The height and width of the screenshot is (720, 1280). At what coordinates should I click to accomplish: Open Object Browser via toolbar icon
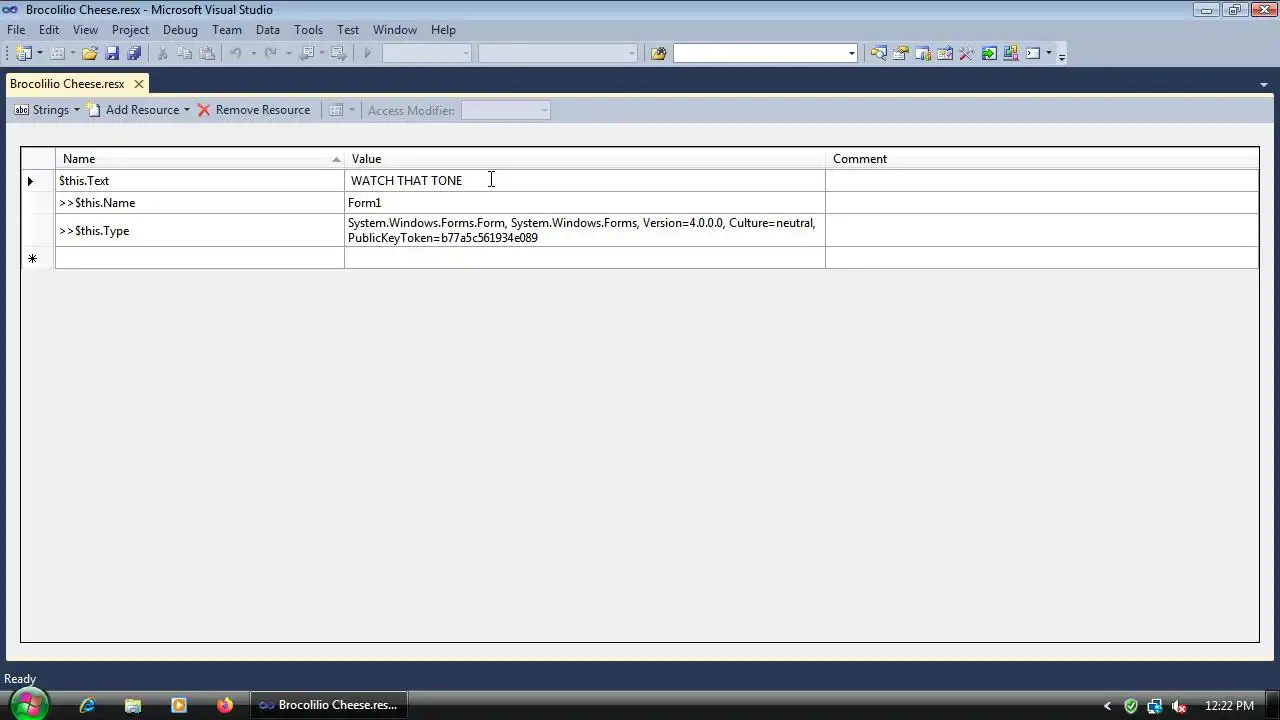point(923,53)
